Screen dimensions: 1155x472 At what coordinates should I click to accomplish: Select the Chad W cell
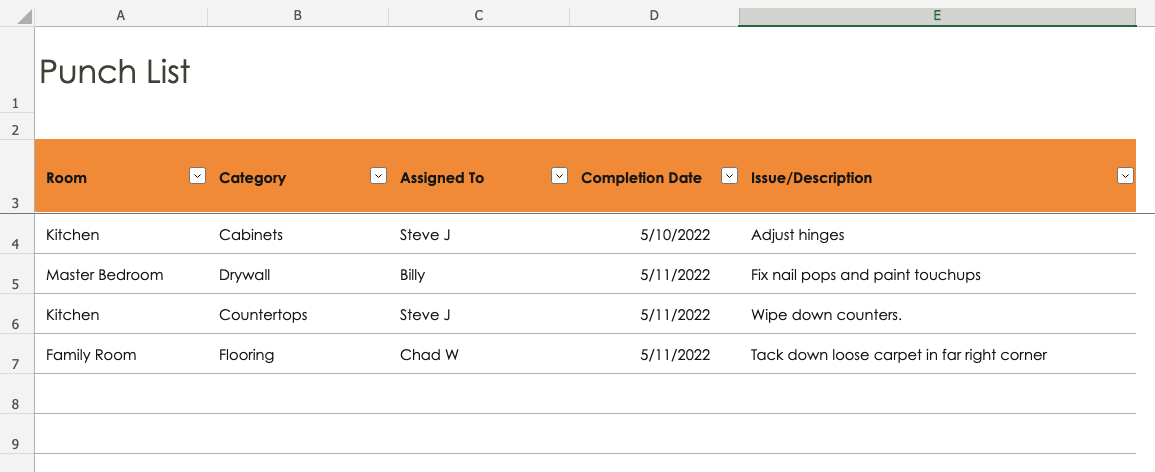point(479,353)
